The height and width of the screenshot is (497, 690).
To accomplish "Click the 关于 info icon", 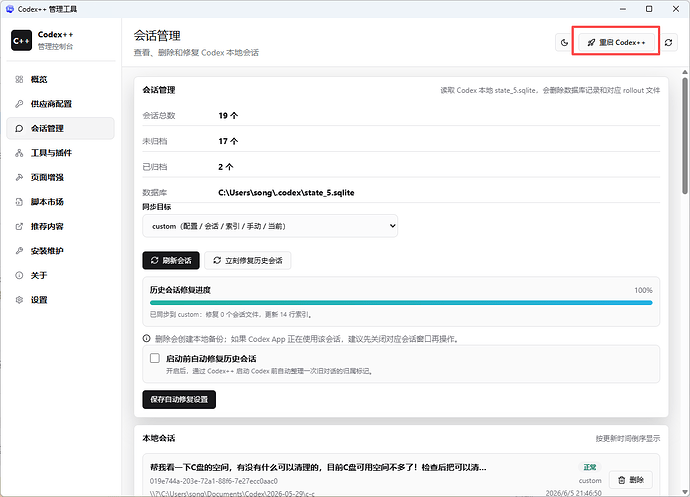I will coord(19,276).
